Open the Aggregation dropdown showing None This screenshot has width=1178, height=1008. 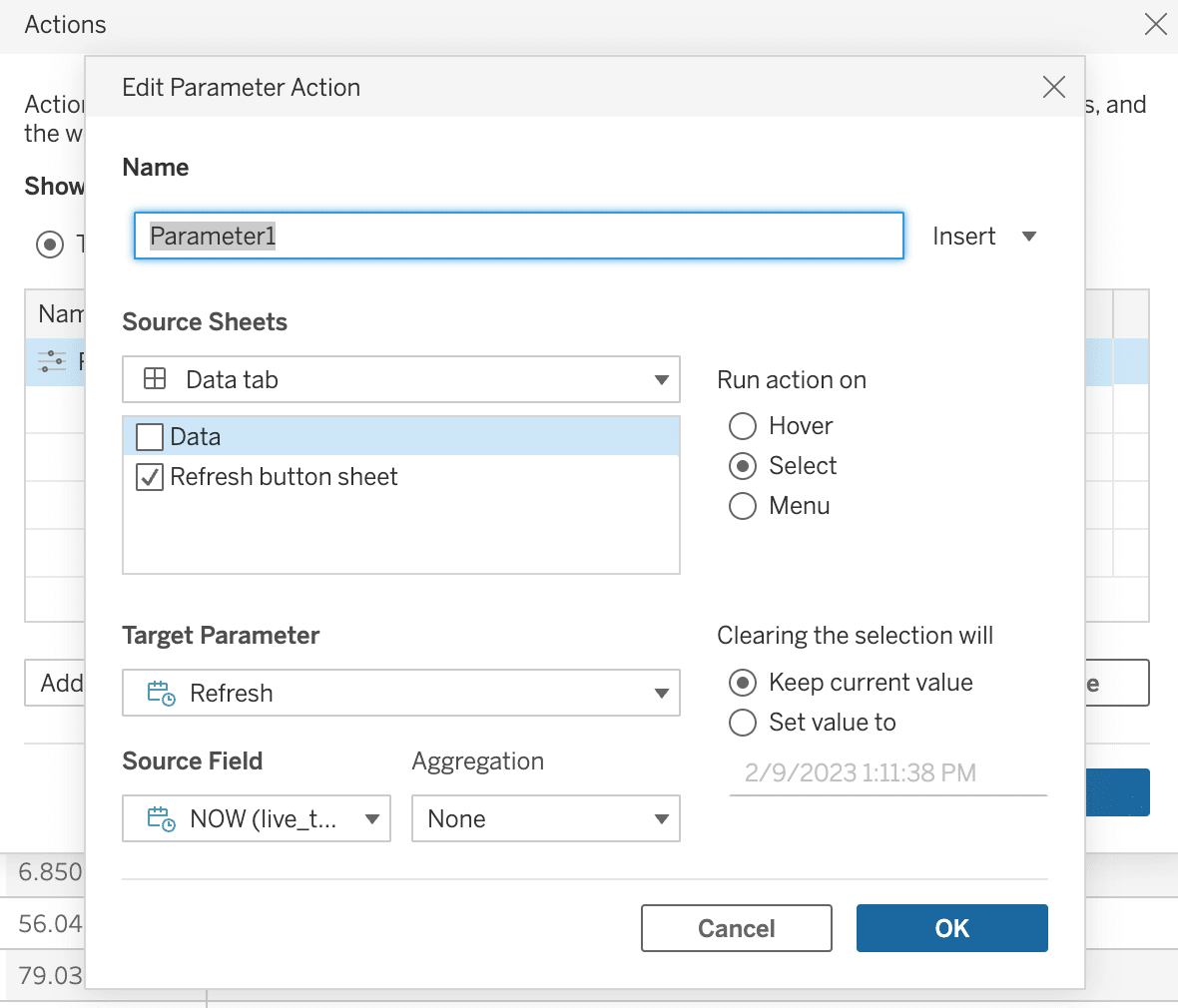pyautogui.click(x=661, y=818)
